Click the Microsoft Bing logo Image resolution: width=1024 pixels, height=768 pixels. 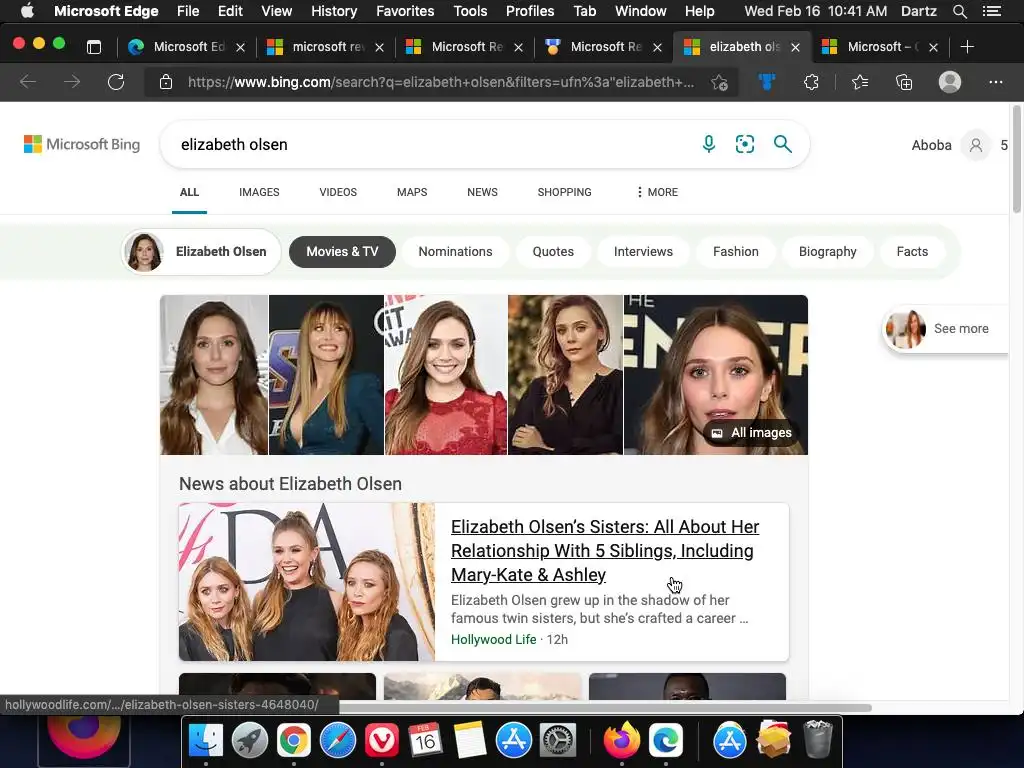click(82, 144)
